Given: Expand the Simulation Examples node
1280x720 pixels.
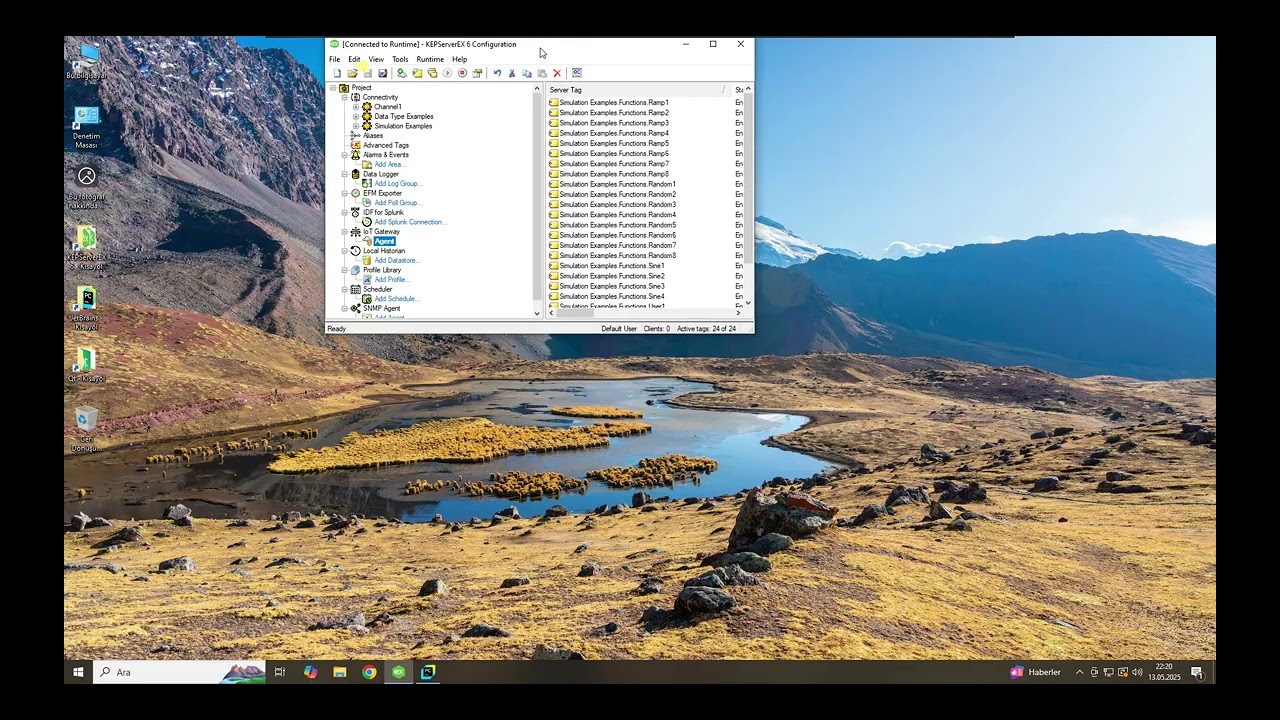Looking at the screenshot, I should tap(356, 126).
